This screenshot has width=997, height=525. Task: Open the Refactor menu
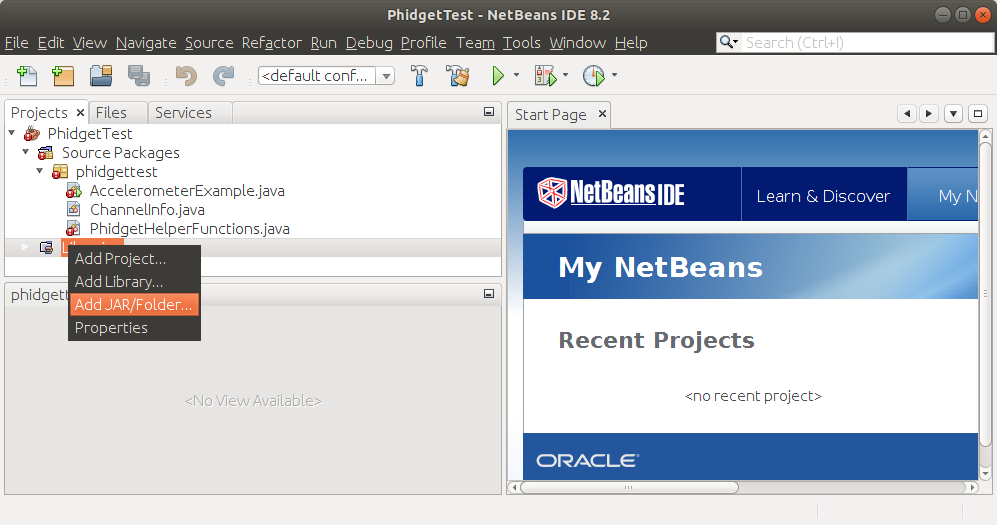[x=272, y=43]
